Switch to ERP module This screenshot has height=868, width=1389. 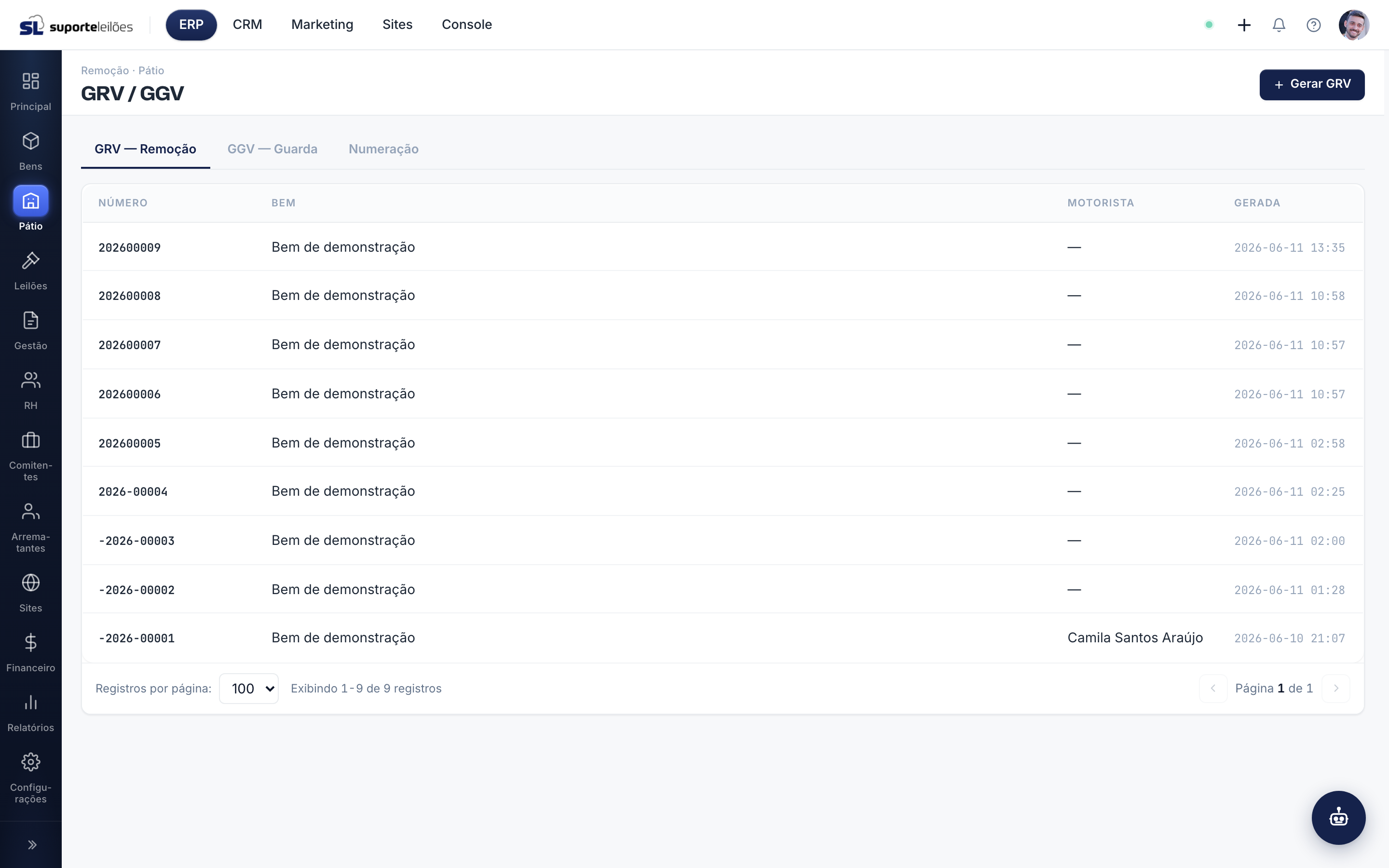pyautogui.click(x=191, y=25)
